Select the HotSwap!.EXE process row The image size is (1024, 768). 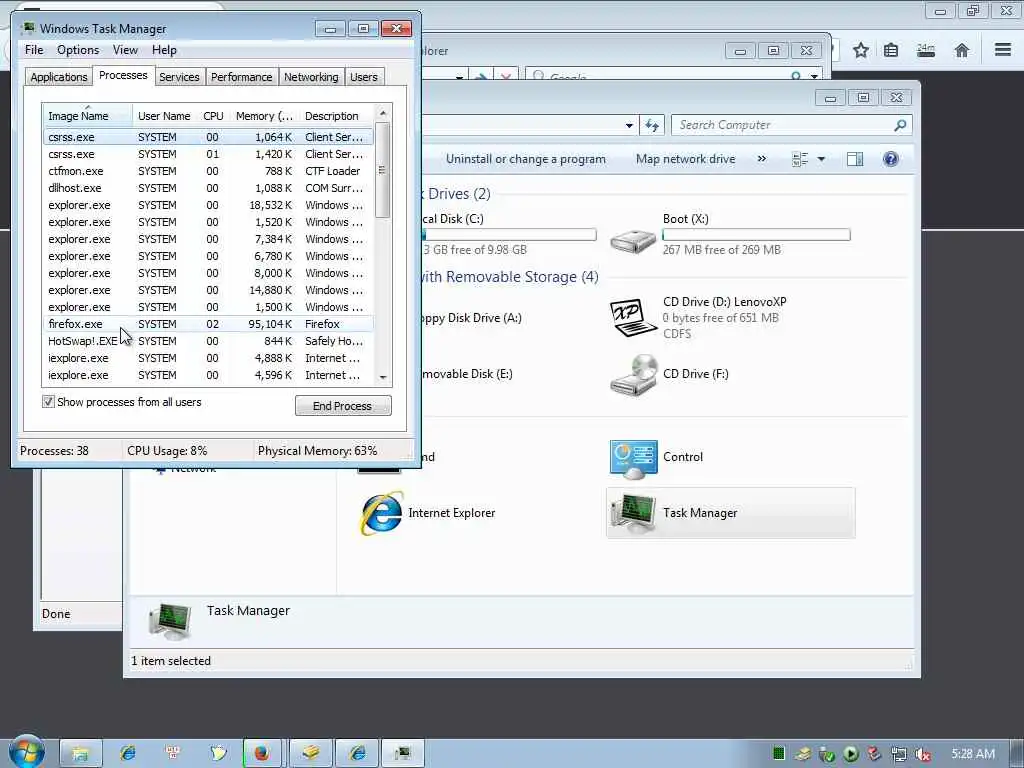click(x=208, y=341)
